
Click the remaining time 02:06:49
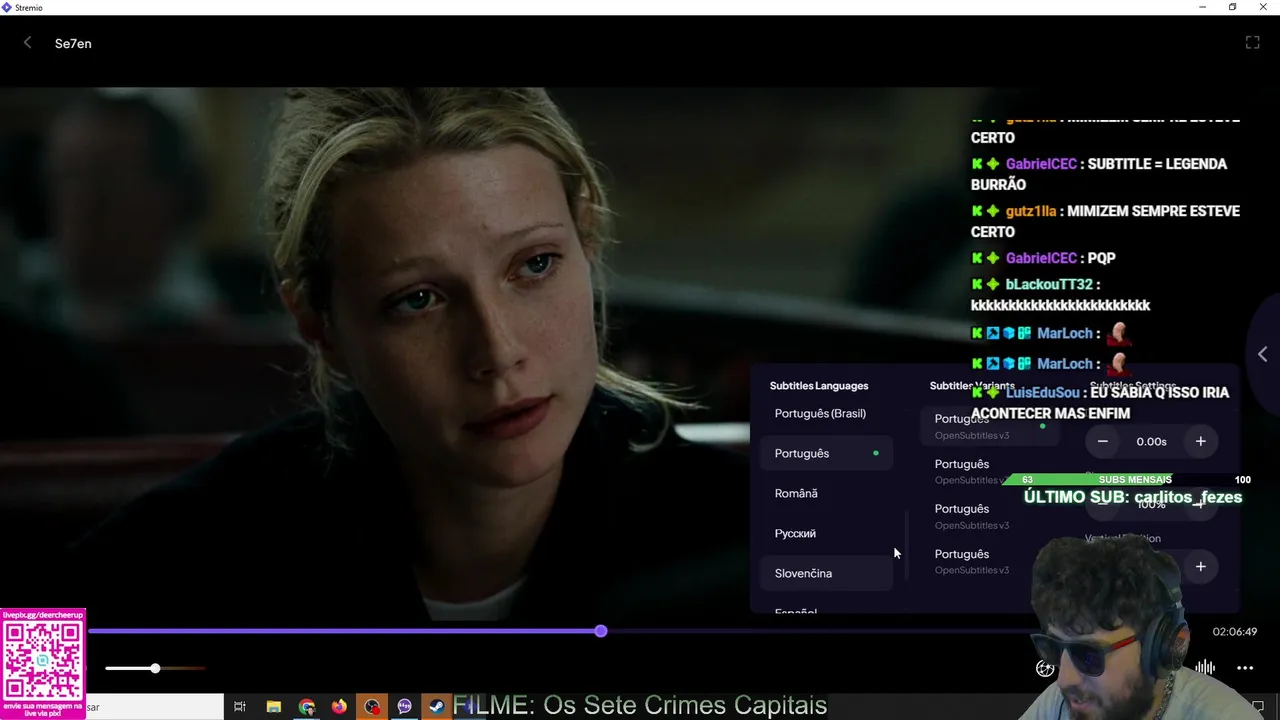point(1234,632)
